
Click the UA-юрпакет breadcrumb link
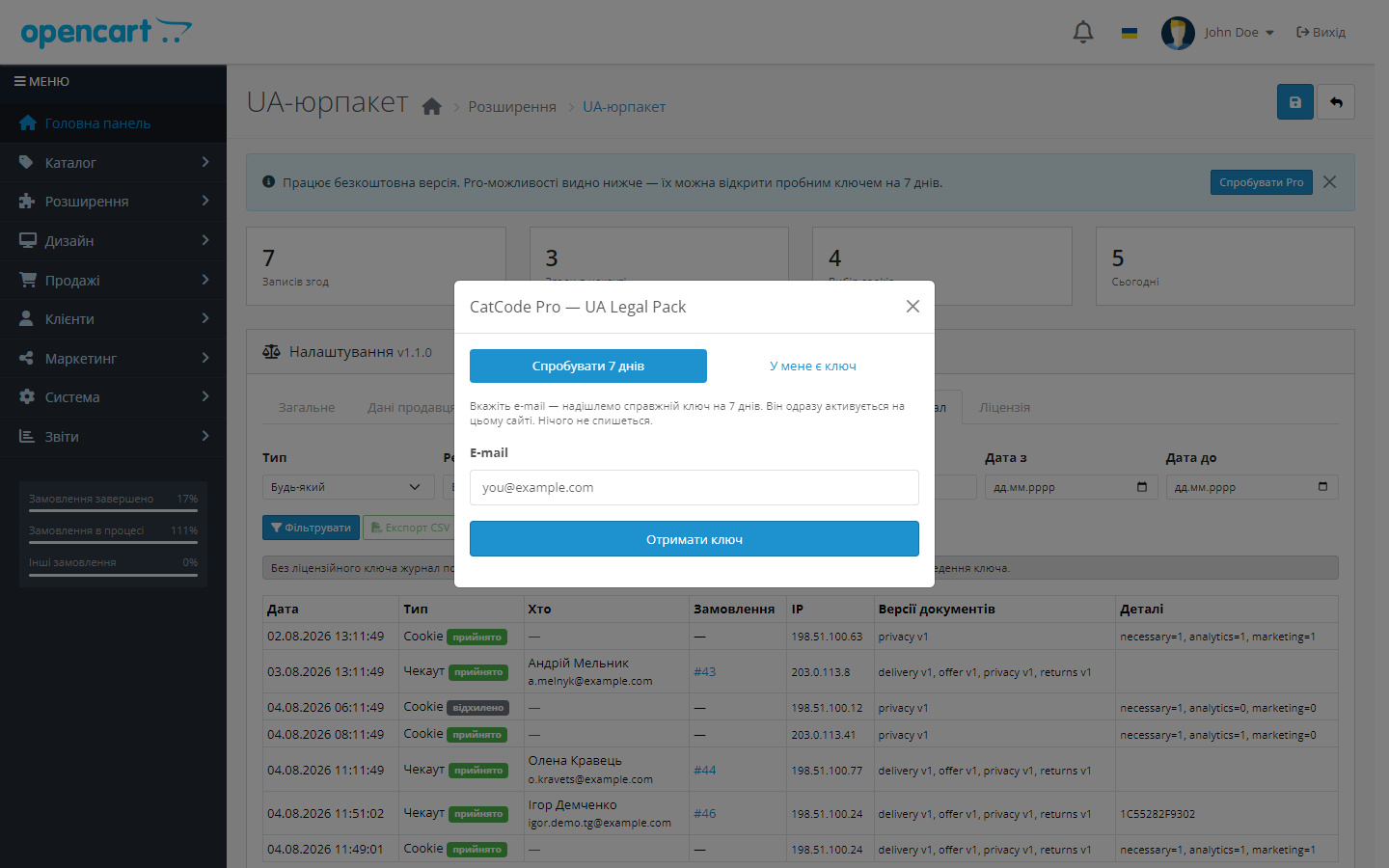[624, 107]
